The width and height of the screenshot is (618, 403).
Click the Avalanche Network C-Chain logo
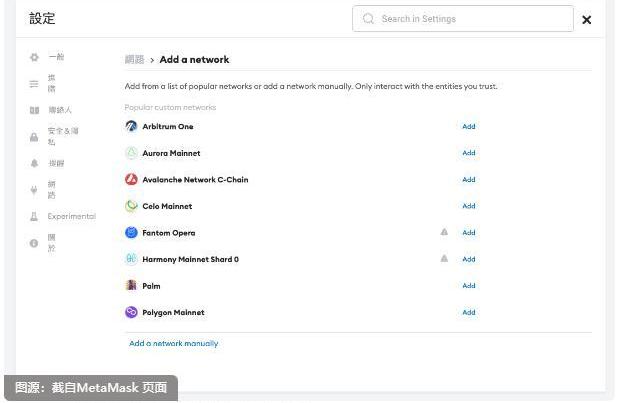point(131,180)
